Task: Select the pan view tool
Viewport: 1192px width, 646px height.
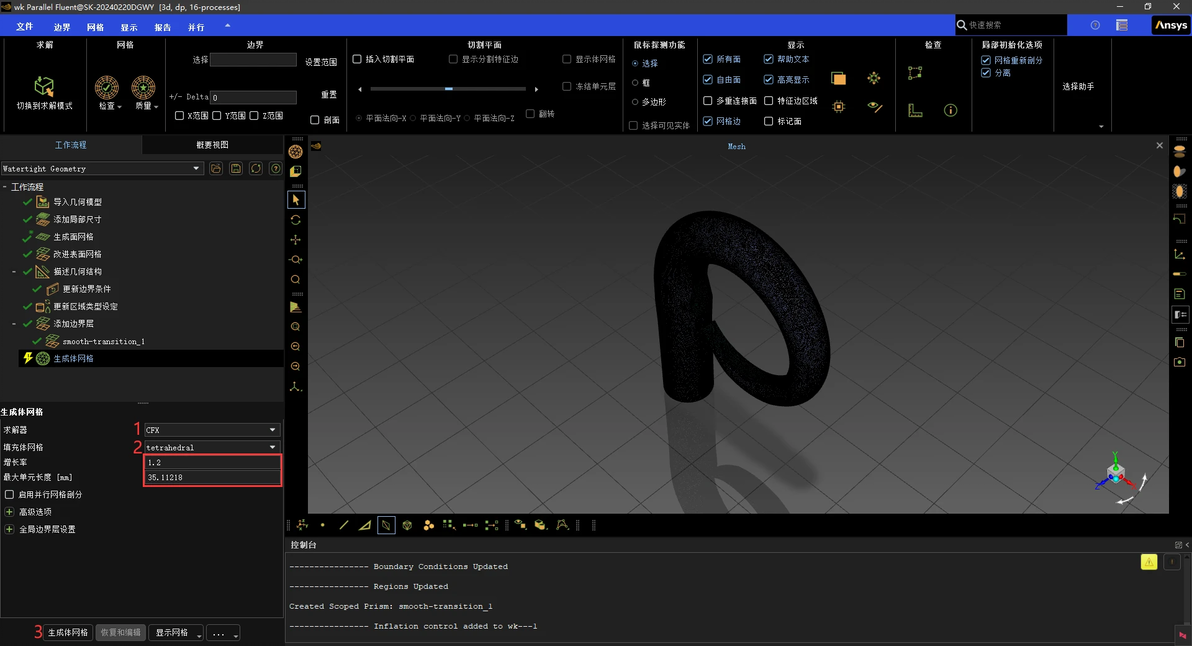Action: click(296, 239)
